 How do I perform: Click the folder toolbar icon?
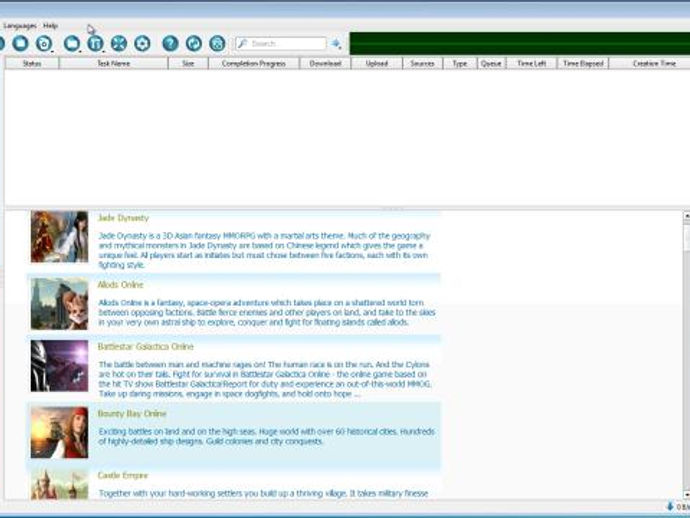coord(72,43)
